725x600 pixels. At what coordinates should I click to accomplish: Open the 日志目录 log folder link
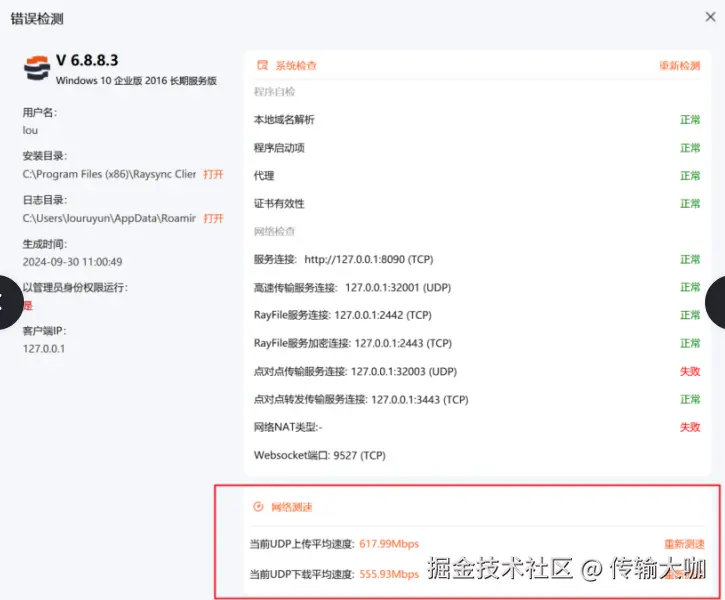click(213, 218)
